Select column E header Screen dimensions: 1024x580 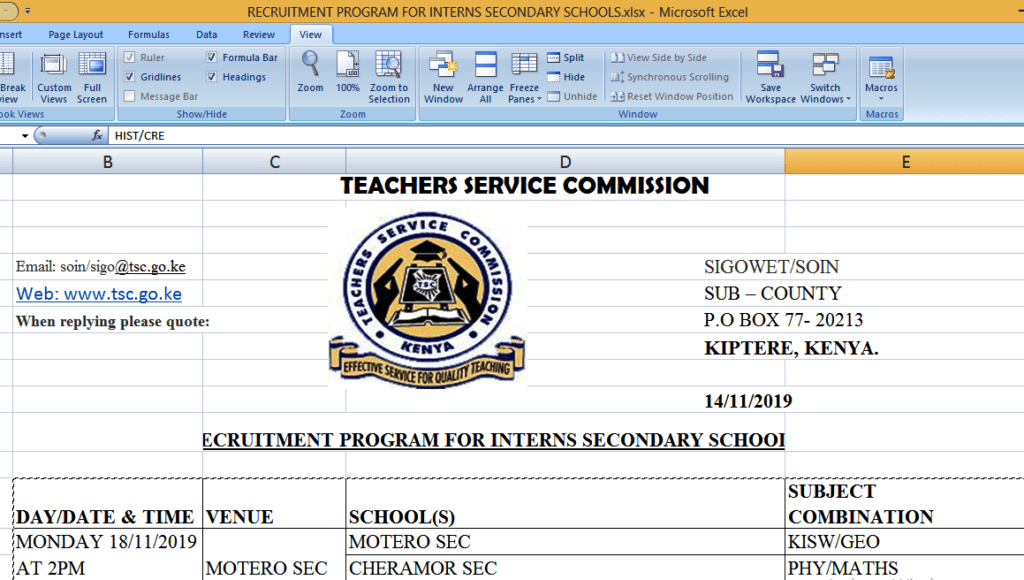click(x=904, y=162)
